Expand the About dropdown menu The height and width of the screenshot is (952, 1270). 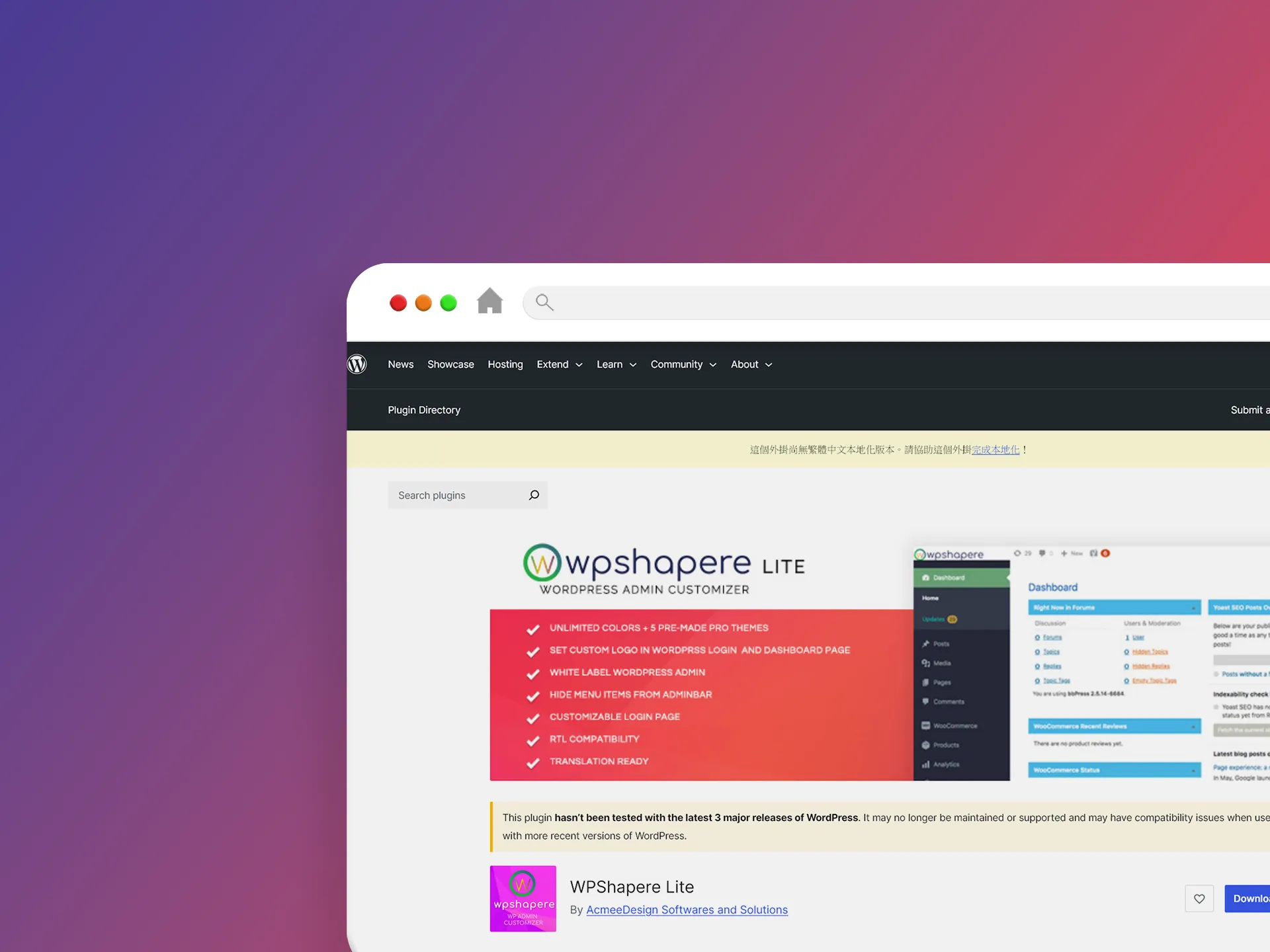point(751,364)
